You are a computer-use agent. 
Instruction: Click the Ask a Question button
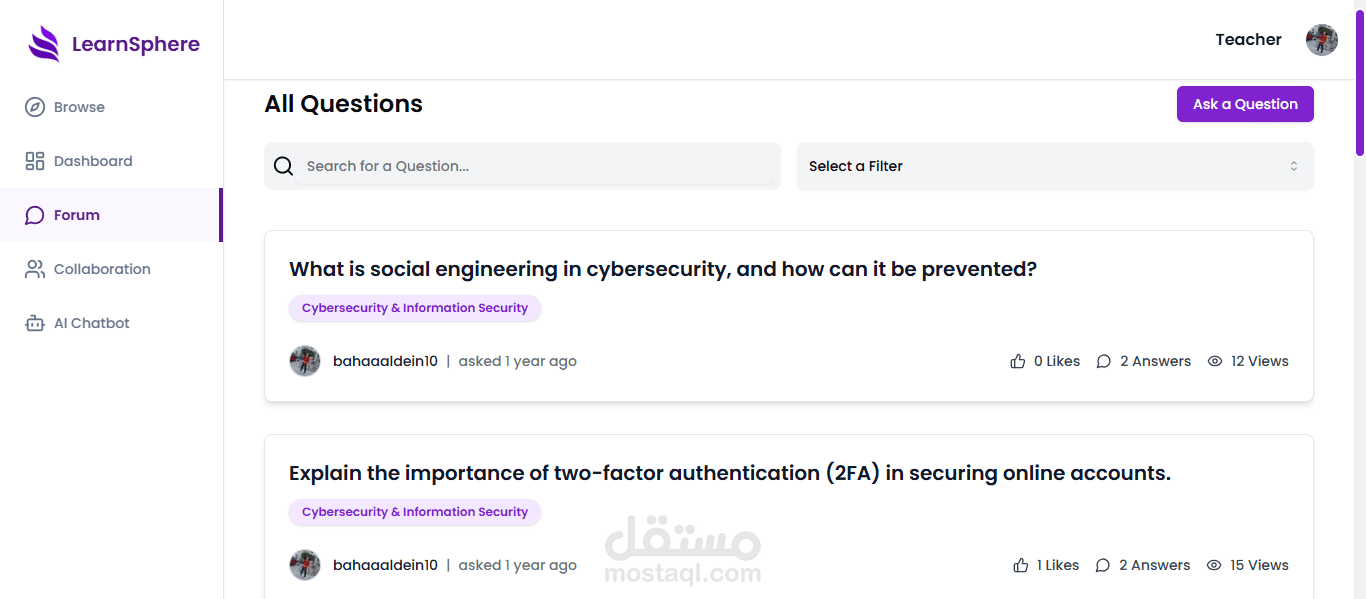click(x=1245, y=104)
